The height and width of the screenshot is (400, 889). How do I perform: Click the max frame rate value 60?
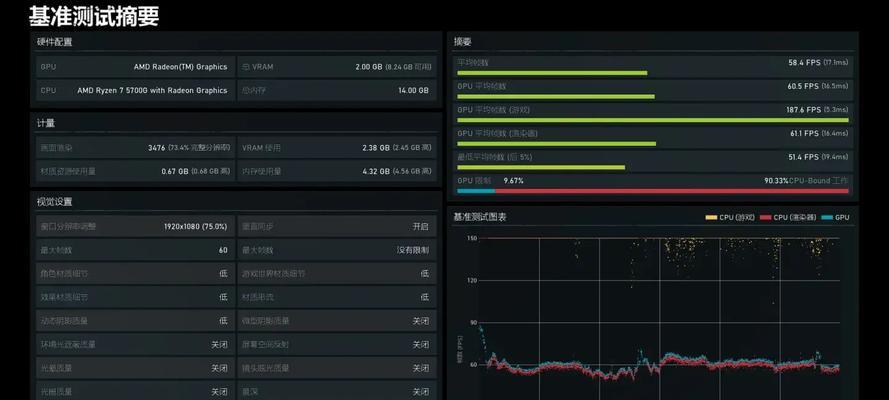[x=223, y=250]
